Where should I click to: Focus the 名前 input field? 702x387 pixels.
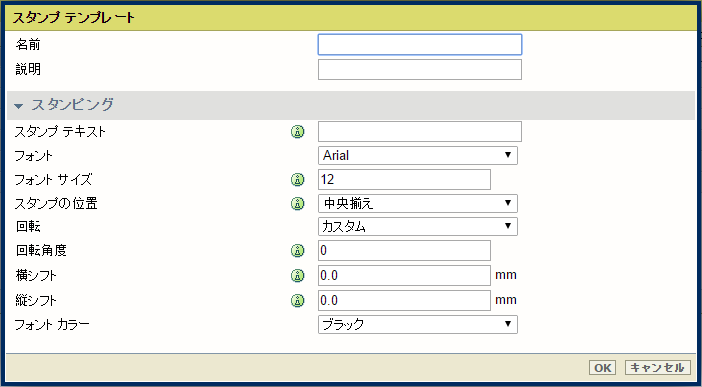click(x=419, y=45)
